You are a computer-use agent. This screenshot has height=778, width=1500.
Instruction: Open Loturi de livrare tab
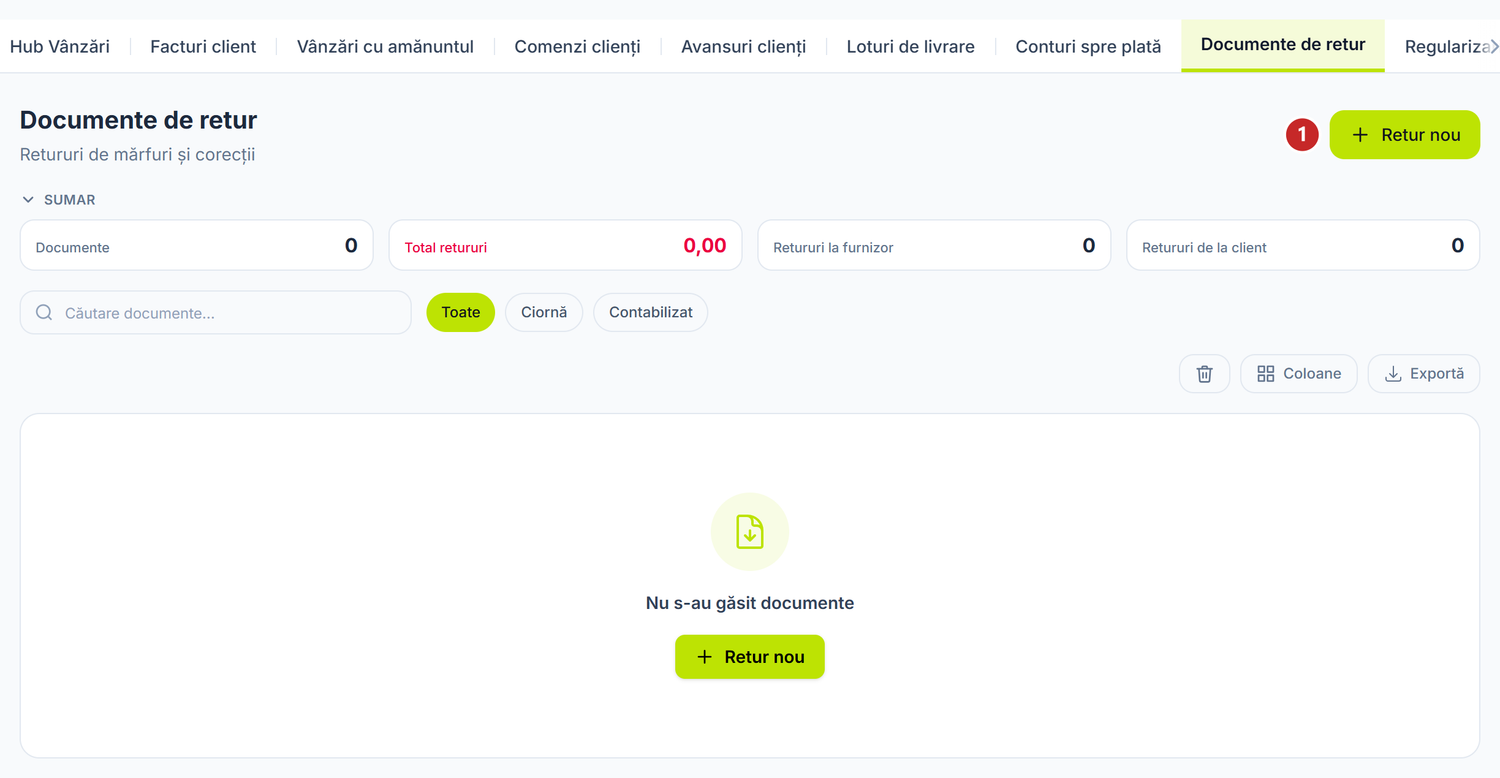coord(911,46)
